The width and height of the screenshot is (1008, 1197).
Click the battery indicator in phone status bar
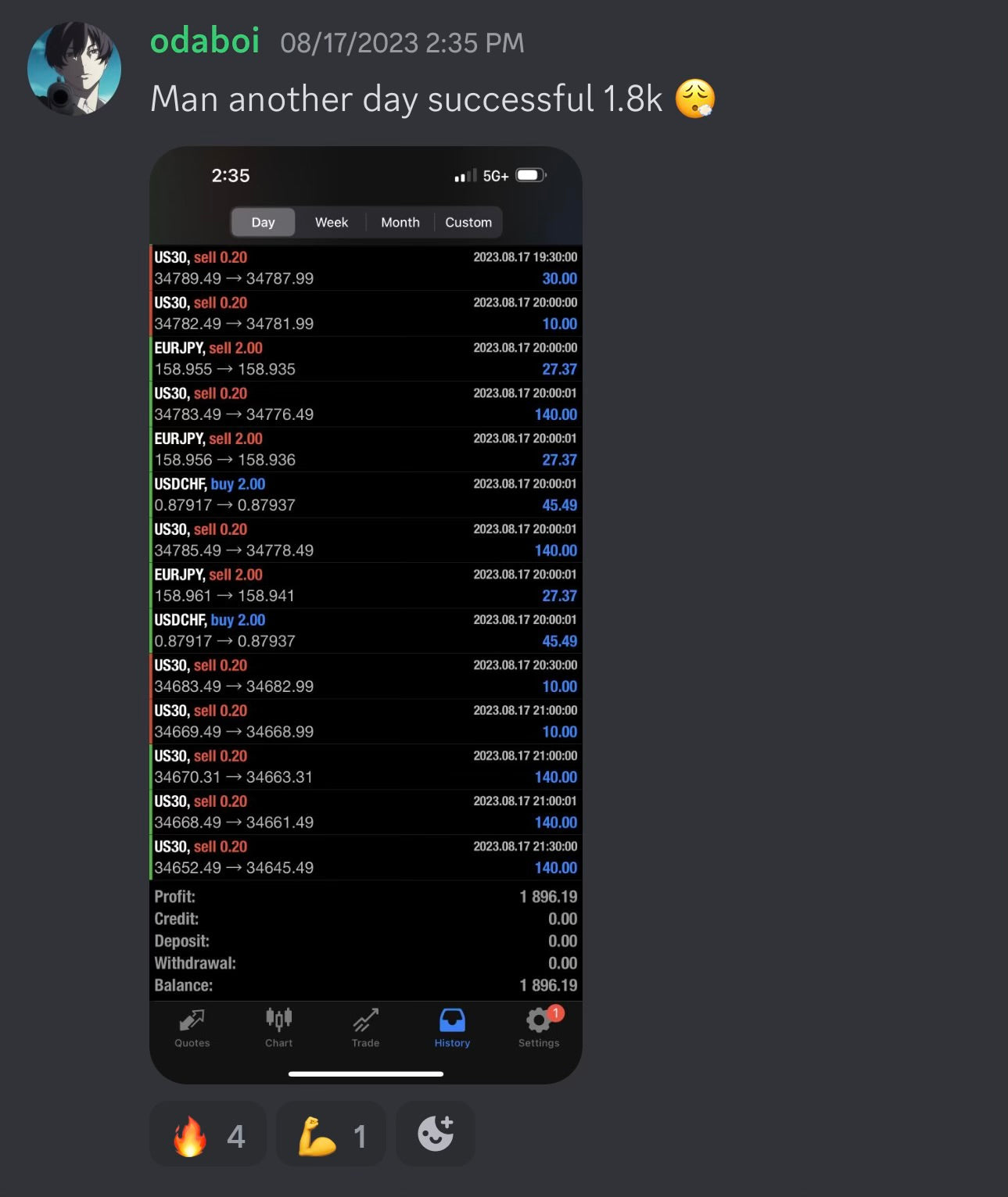(531, 175)
